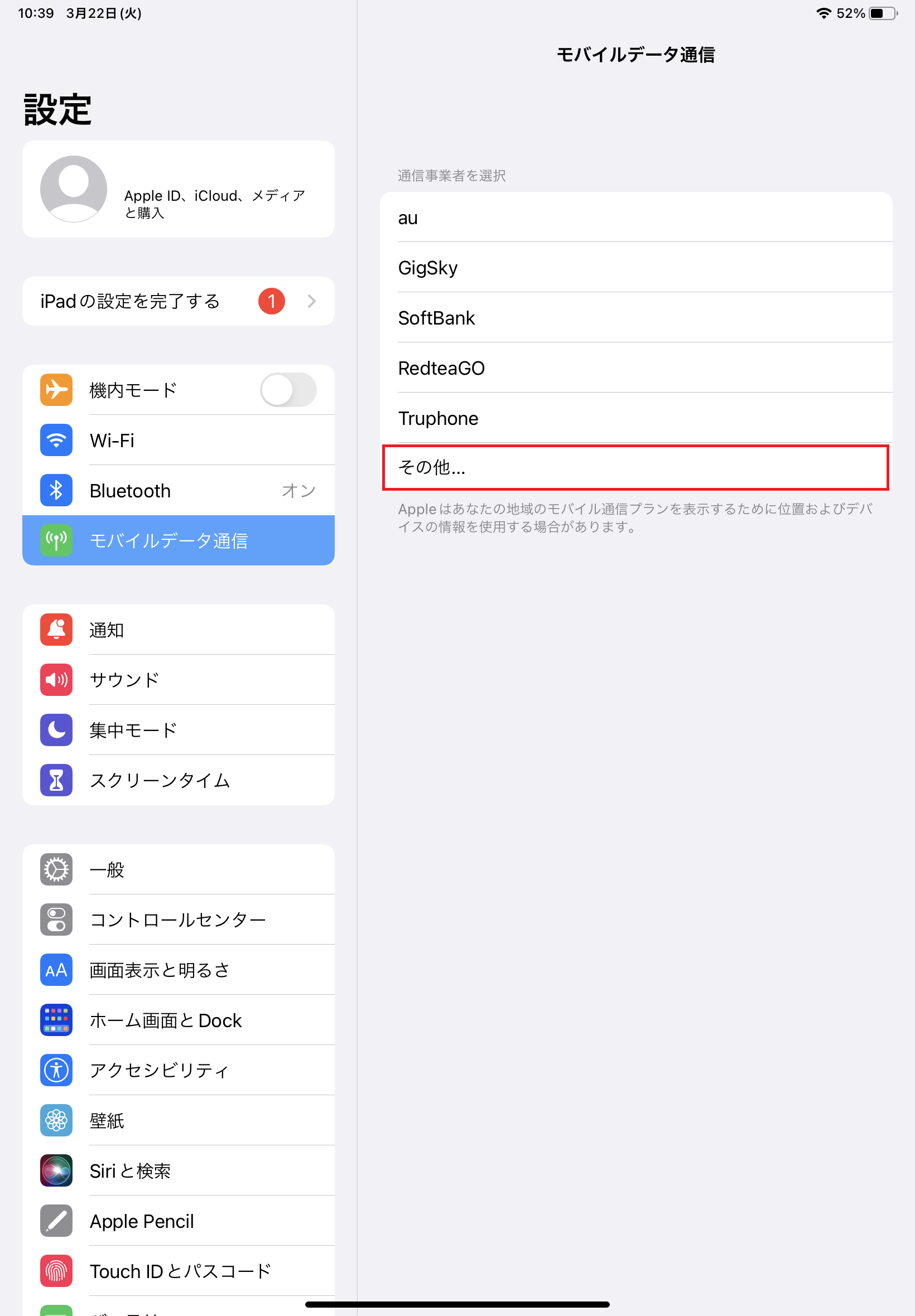Expand the finish iPad setup chevron
915x1316 pixels.
coord(312,301)
